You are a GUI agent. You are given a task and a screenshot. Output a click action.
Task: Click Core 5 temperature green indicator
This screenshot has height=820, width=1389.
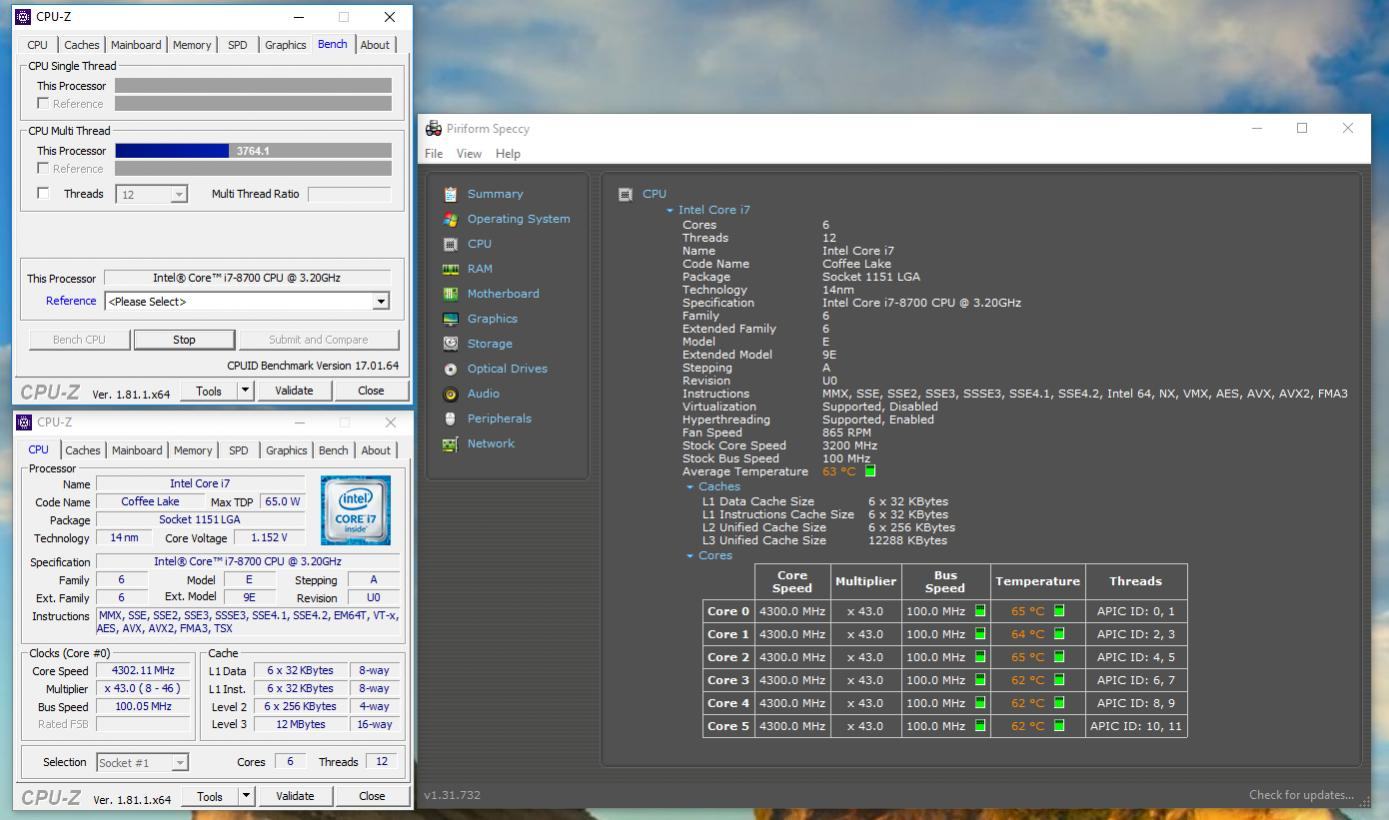tap(1059, 726)
